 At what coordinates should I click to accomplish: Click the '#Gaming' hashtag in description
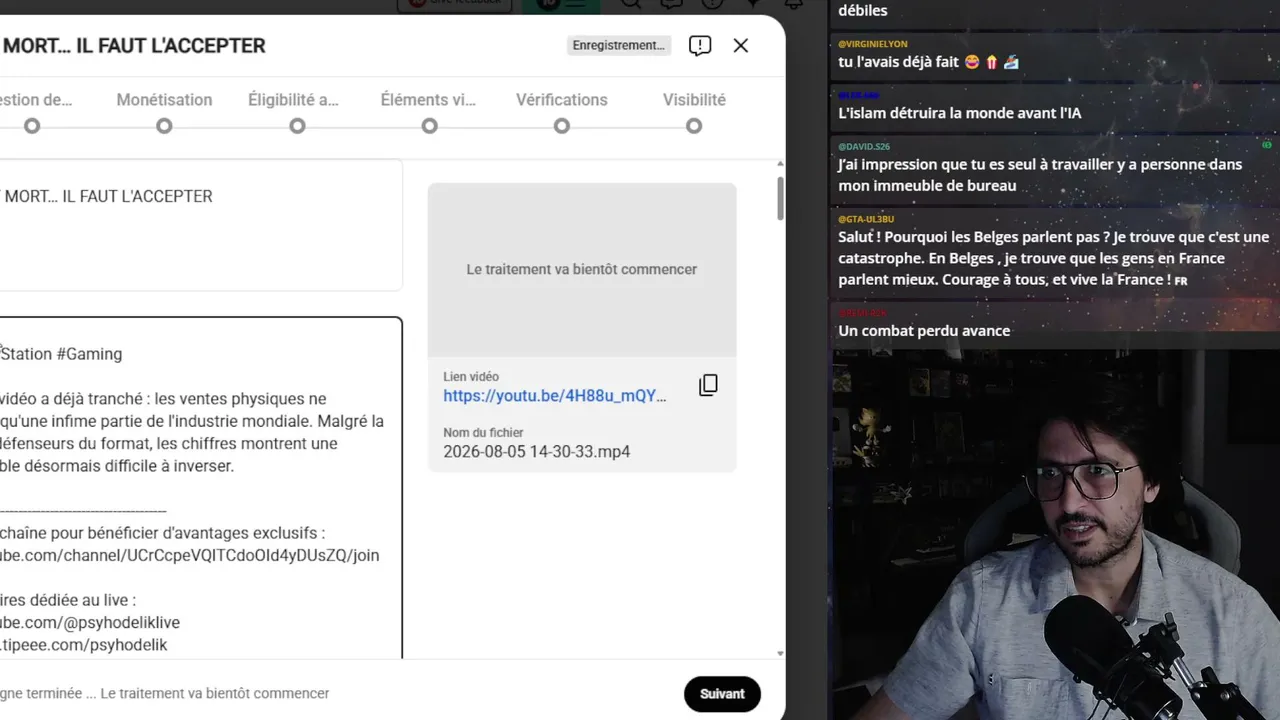[89, 354]
